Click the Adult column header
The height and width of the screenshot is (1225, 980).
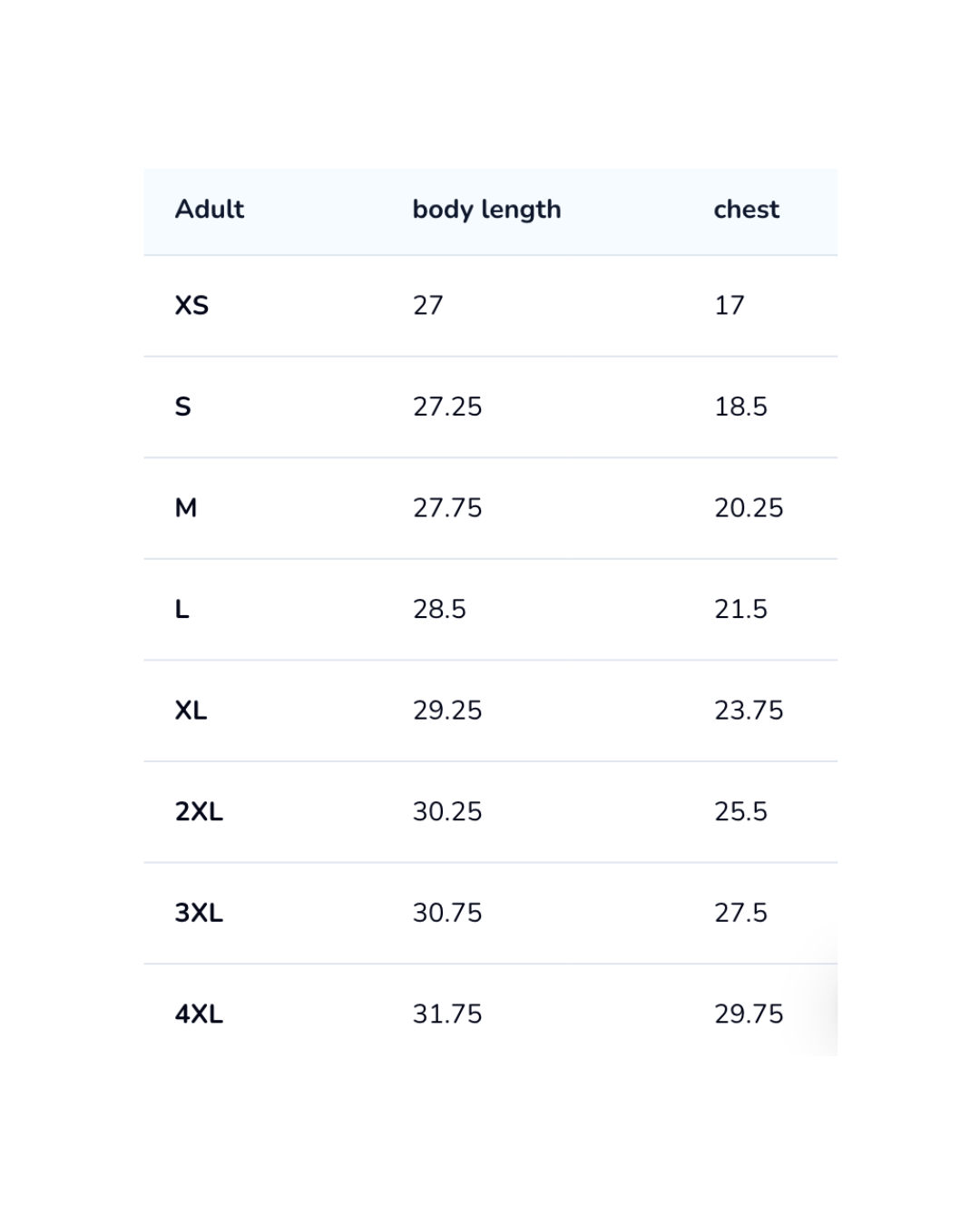point(210,210)
